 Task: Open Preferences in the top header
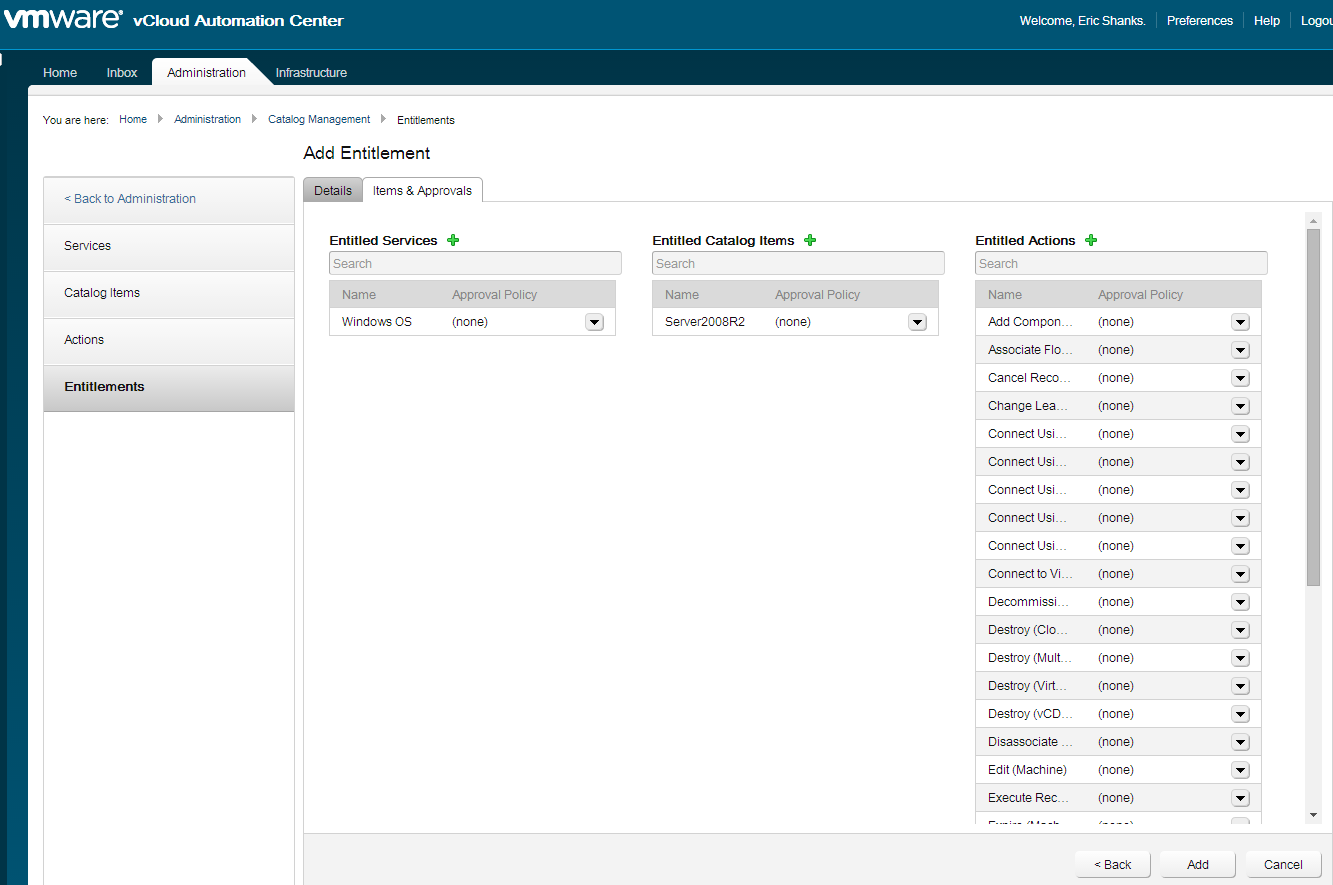tap(1199, 21)
